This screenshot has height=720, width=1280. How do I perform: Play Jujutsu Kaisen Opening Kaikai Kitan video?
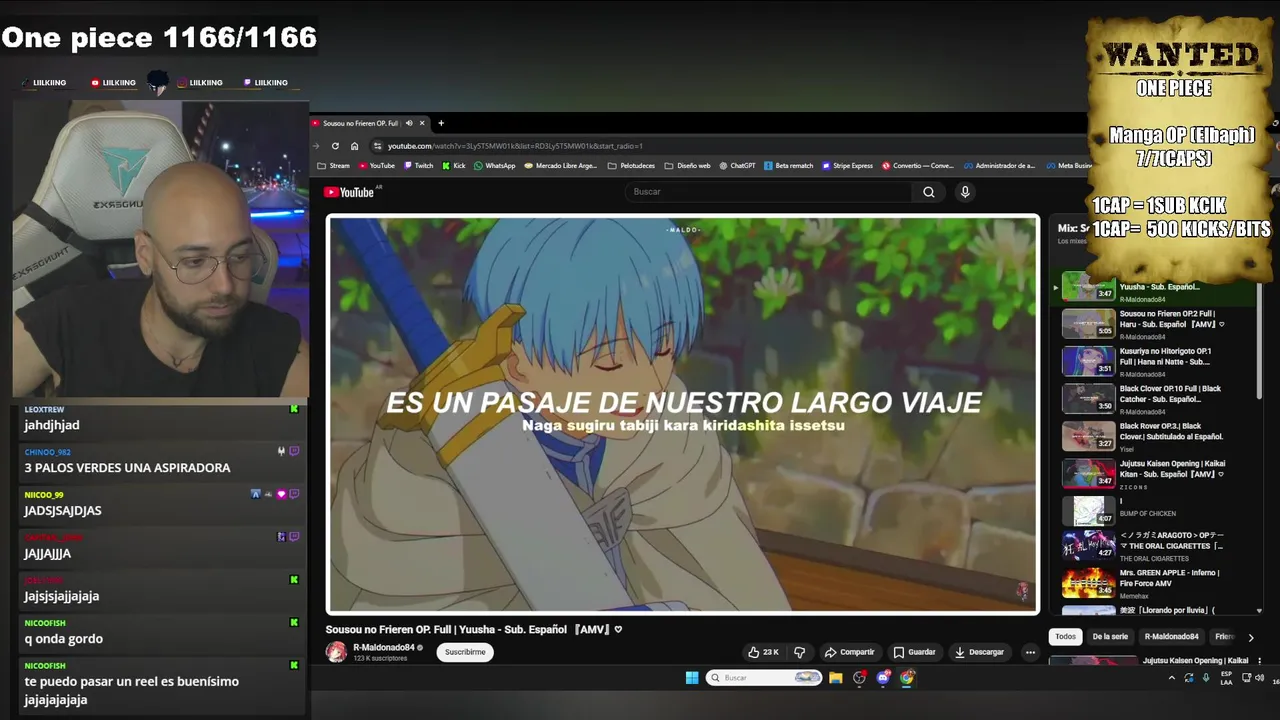click(1088, 473)
